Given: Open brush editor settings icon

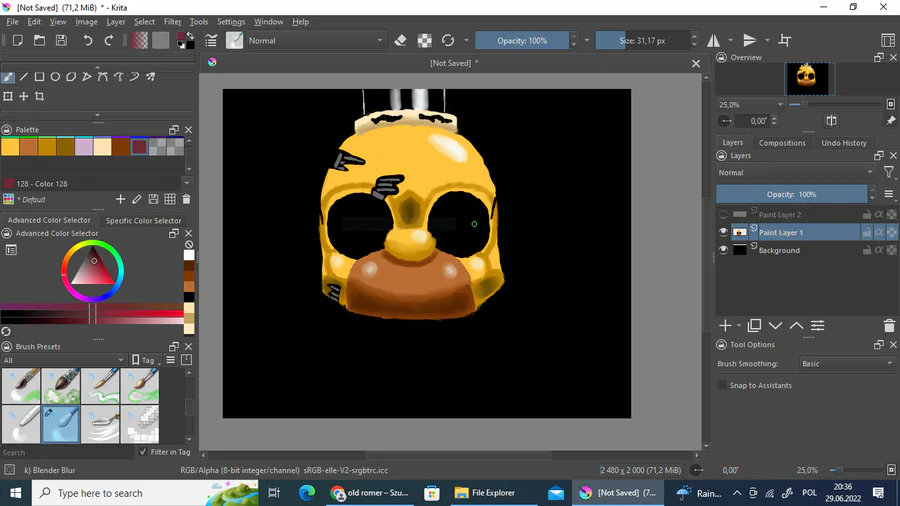Looking at the screenshot, I should [211, 40].
